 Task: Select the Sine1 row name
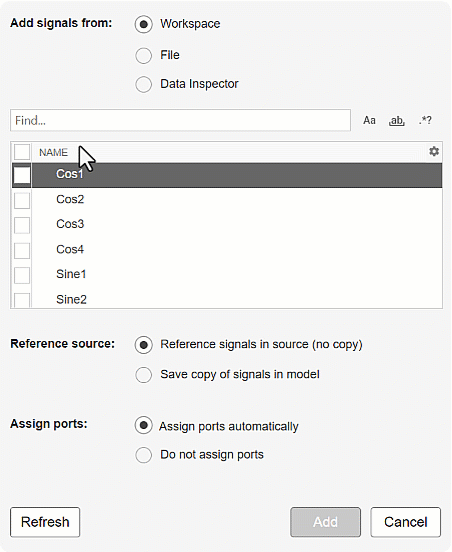pyautogui.click(x=71, y=274)
